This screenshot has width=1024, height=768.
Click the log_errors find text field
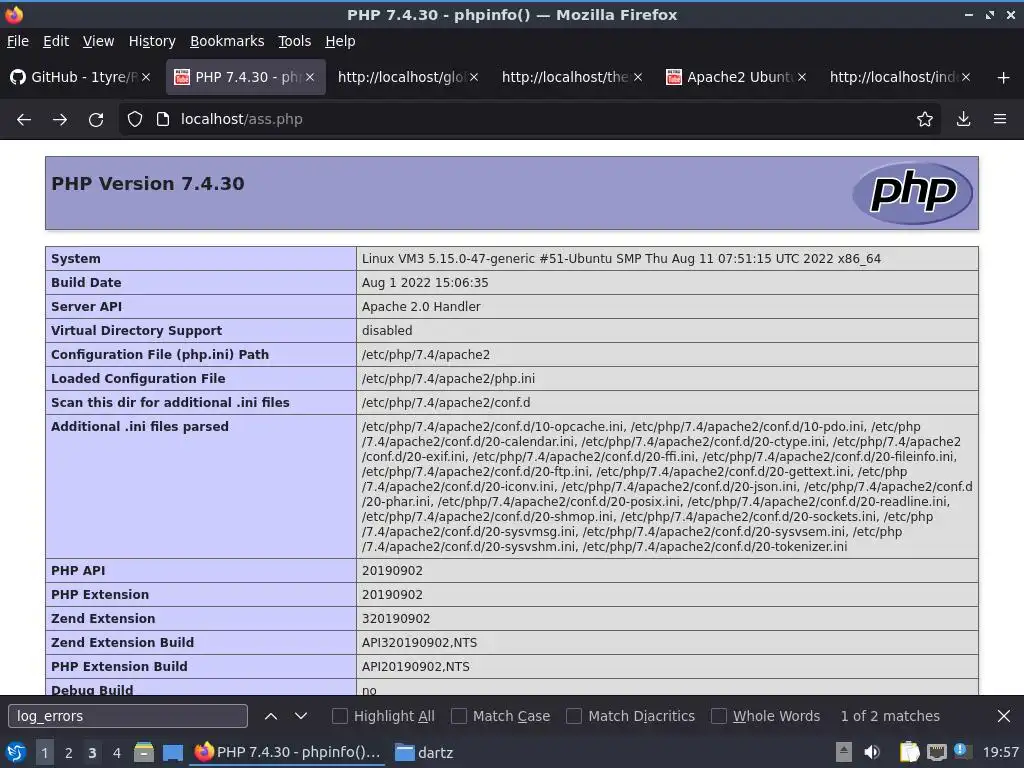tap(128, 716)
